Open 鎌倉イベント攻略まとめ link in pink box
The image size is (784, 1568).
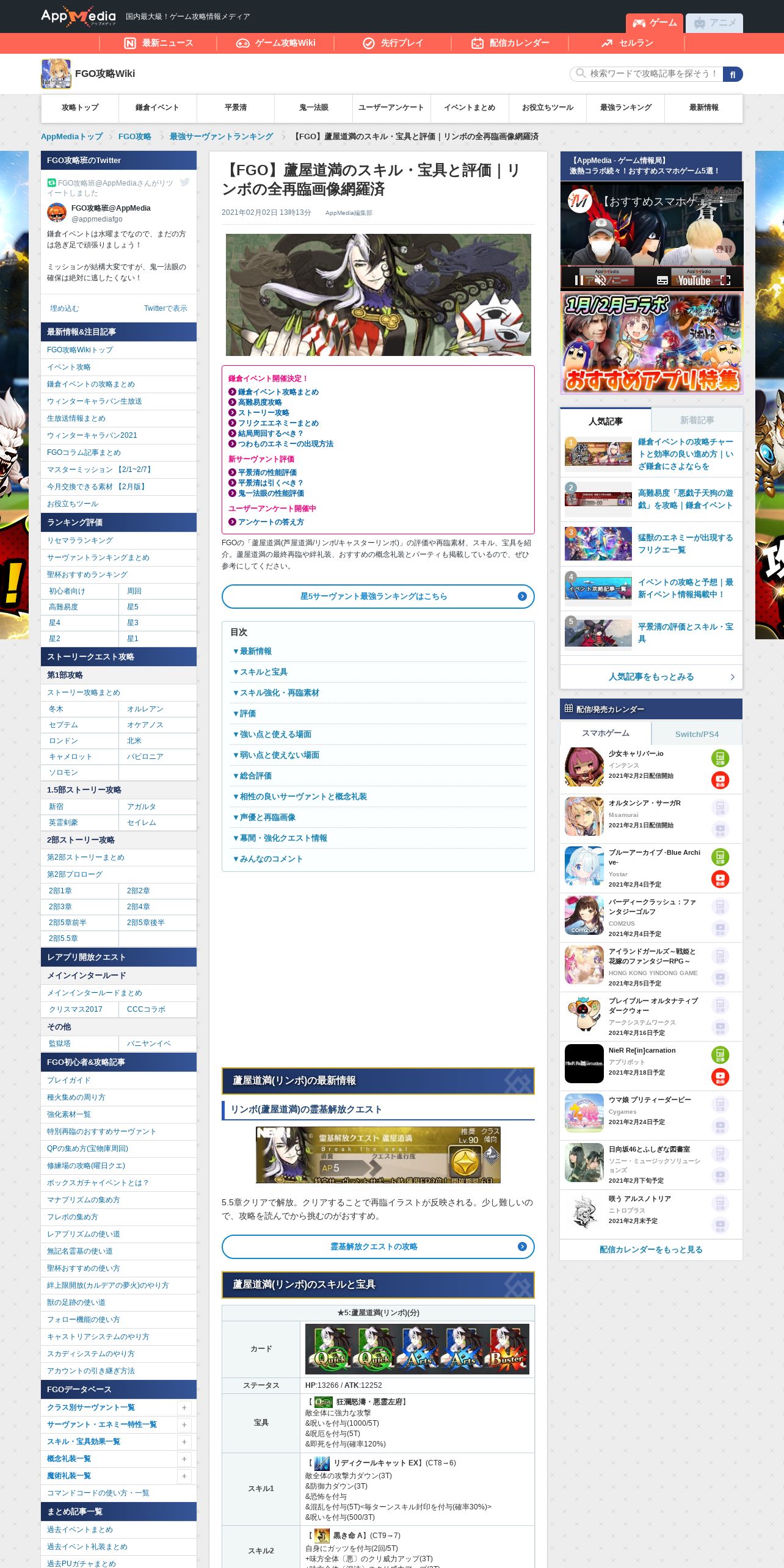(x=278, y=392)
